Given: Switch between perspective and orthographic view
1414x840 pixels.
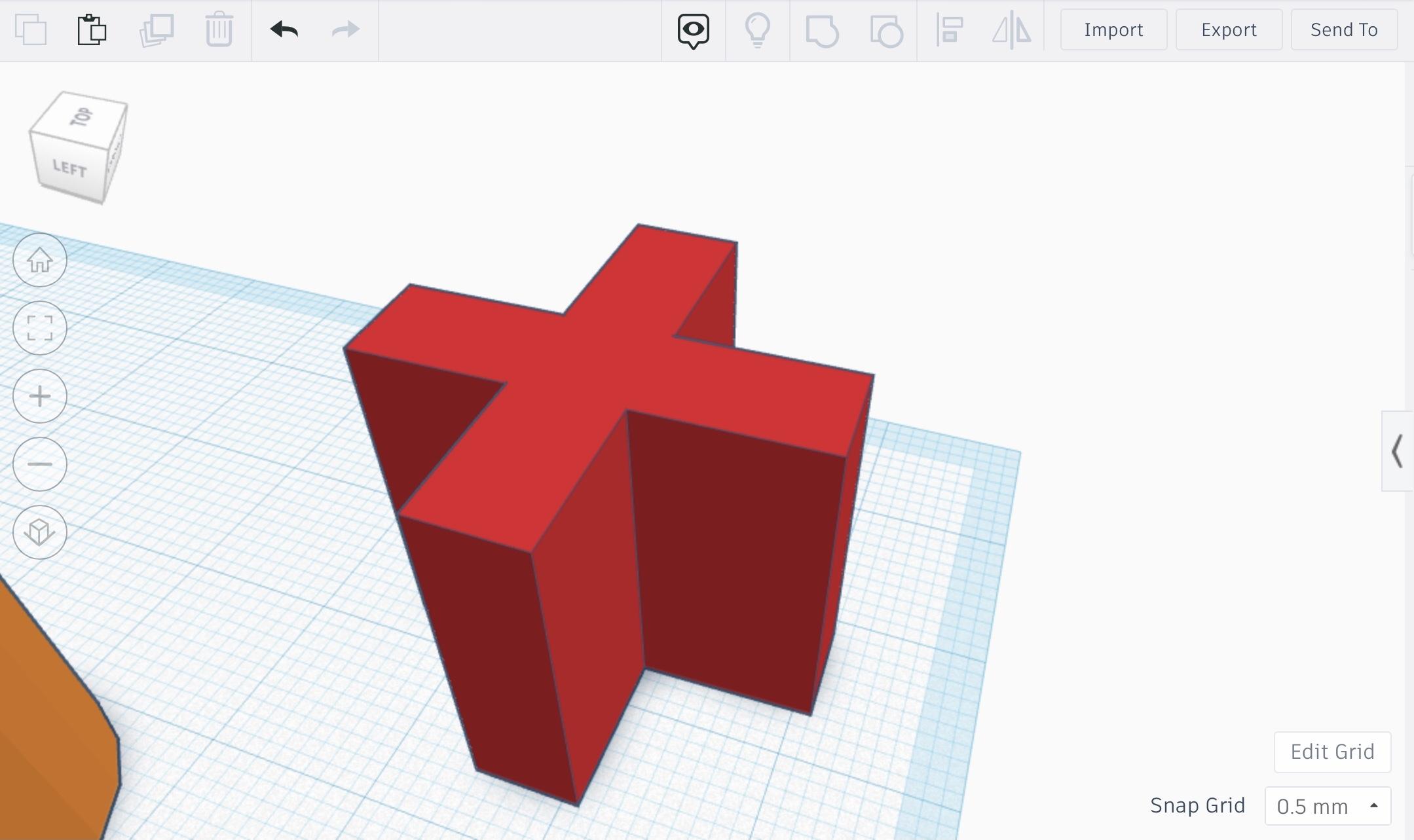Looking at the screenshot, I should (x=39, y=532).
